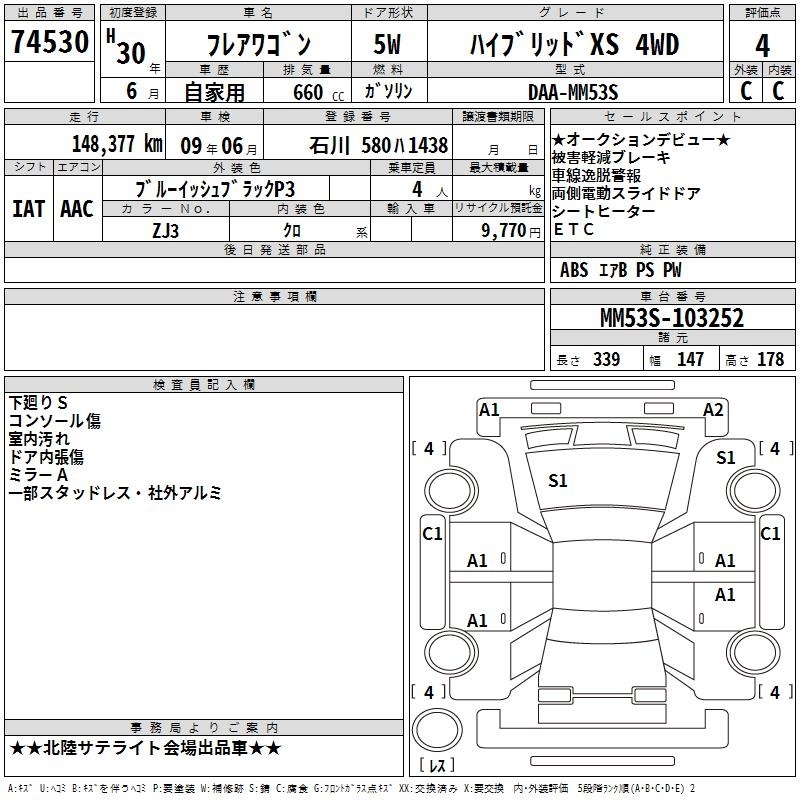Click the overall evaluation score 4
800x800 pixels.
[x=763, y=44]
